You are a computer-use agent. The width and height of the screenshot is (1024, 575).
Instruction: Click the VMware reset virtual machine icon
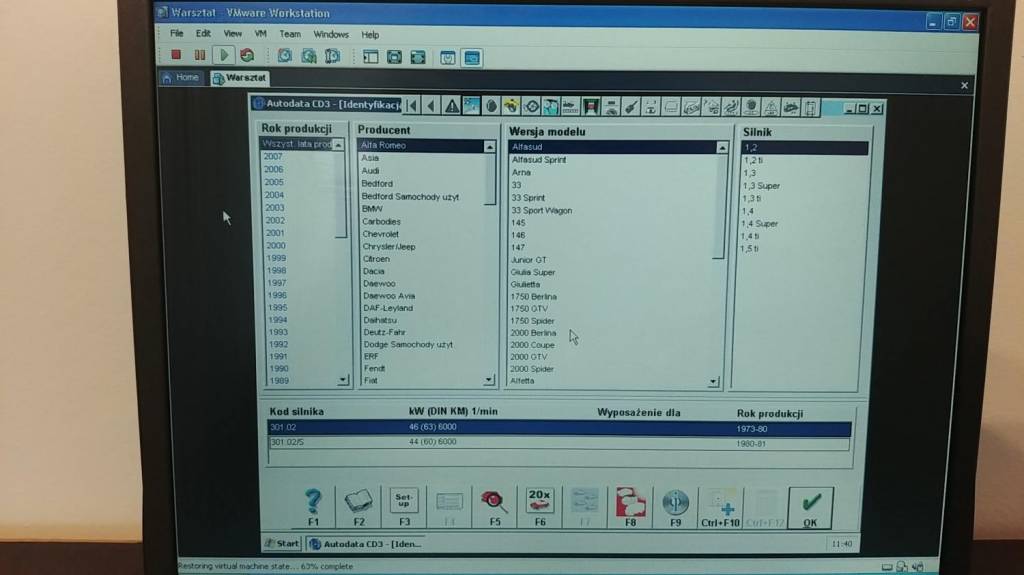click(248, 56)
